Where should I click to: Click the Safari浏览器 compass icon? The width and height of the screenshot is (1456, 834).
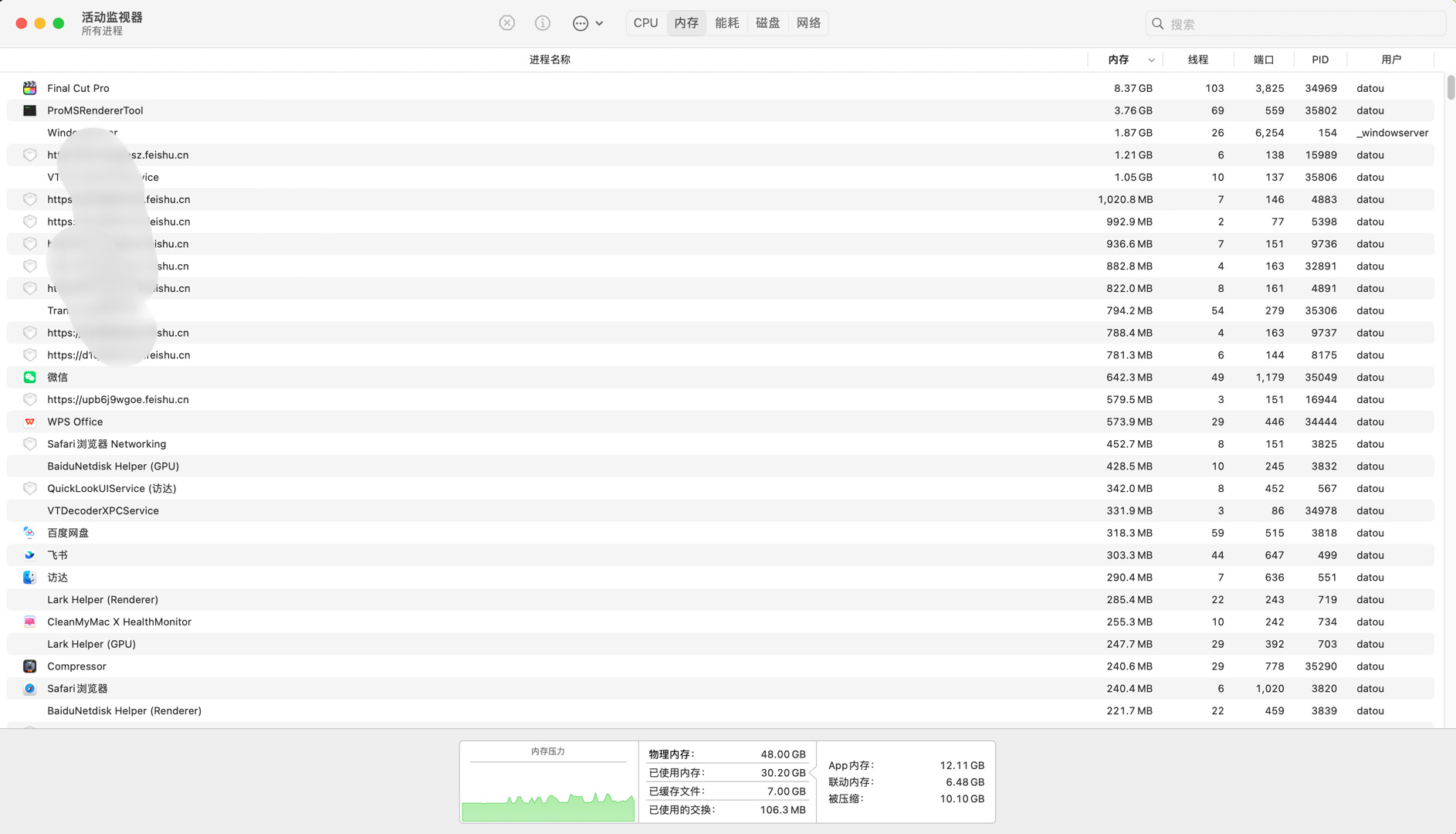pyautogui.click(x=29, y=689)
